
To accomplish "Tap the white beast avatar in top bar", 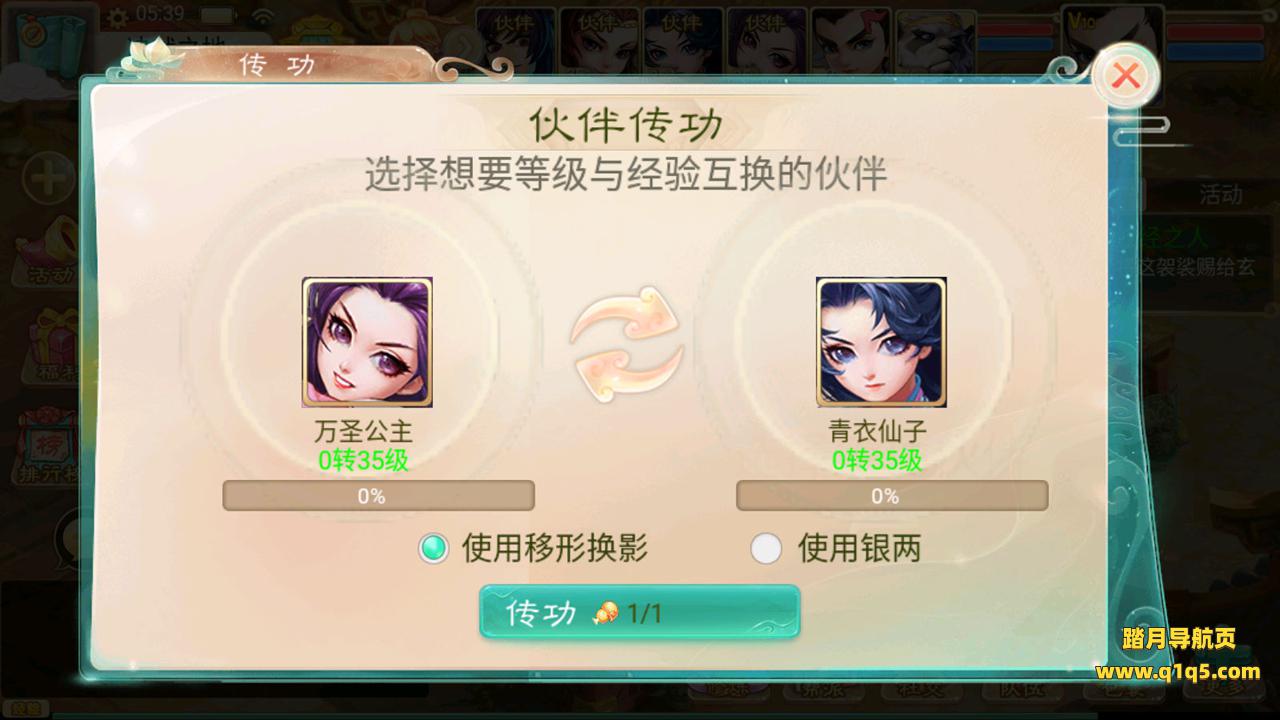I will coord(935,40).
